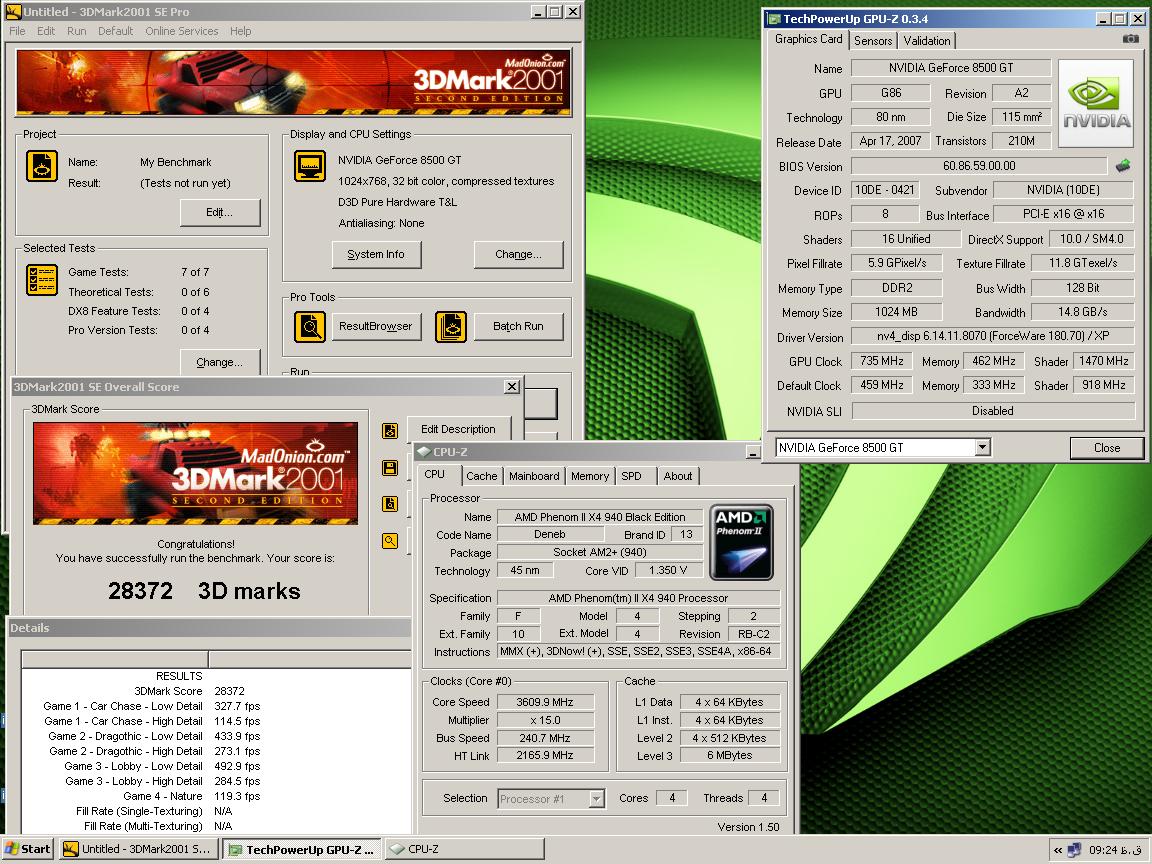Click the HT Link value 2165.9 MHz
The width and height of the screenshot is (1152, 864).
(544, 755)
